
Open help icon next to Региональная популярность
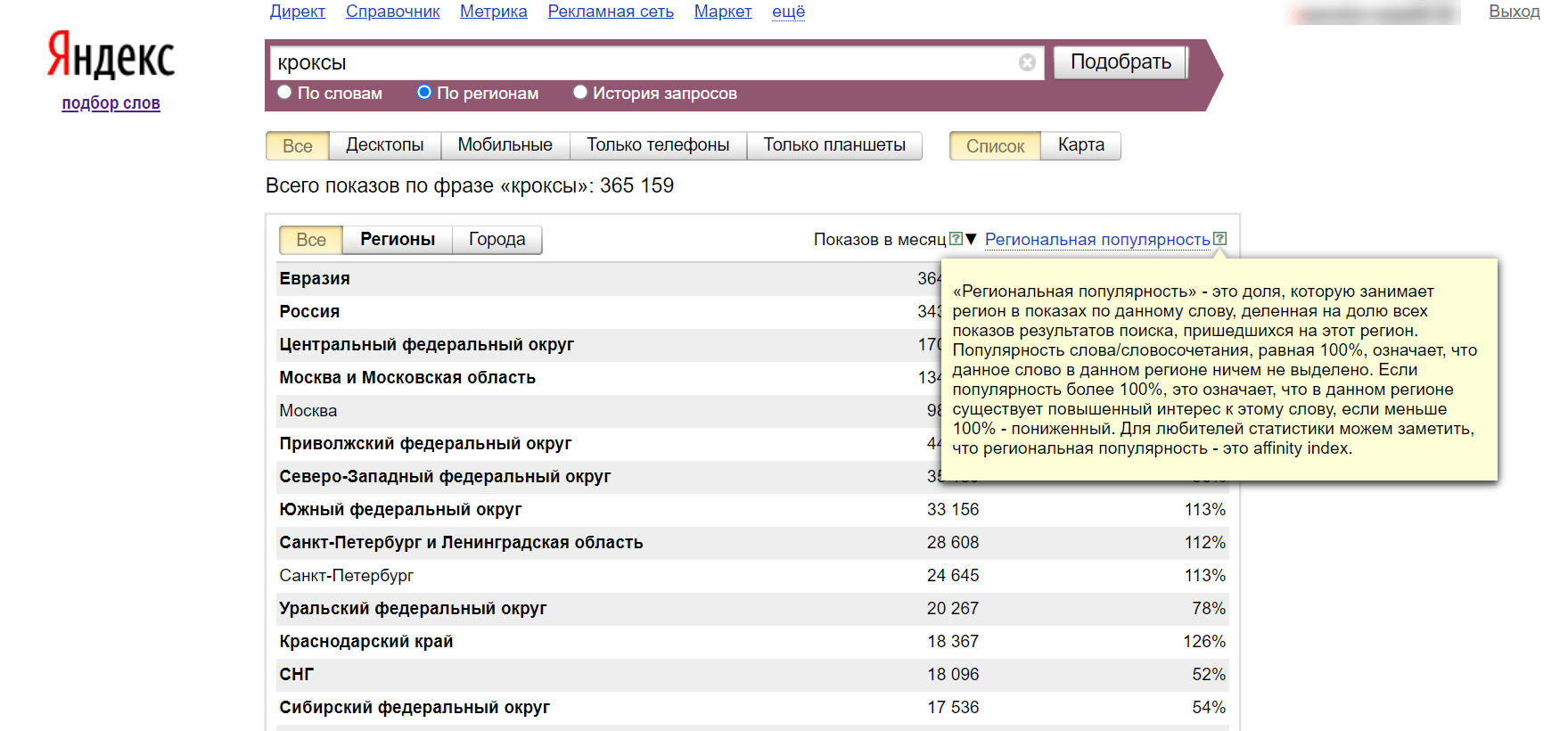1220,239
